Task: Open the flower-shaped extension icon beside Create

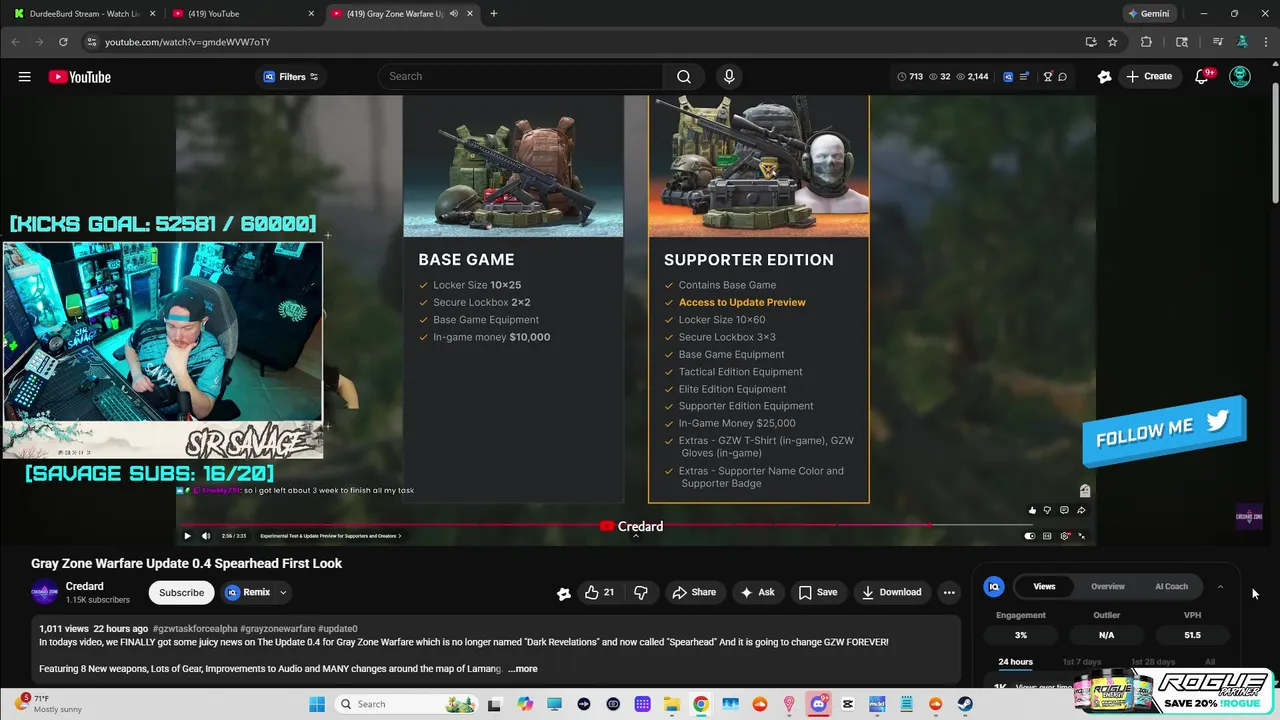Action: tap(1104, 77)
